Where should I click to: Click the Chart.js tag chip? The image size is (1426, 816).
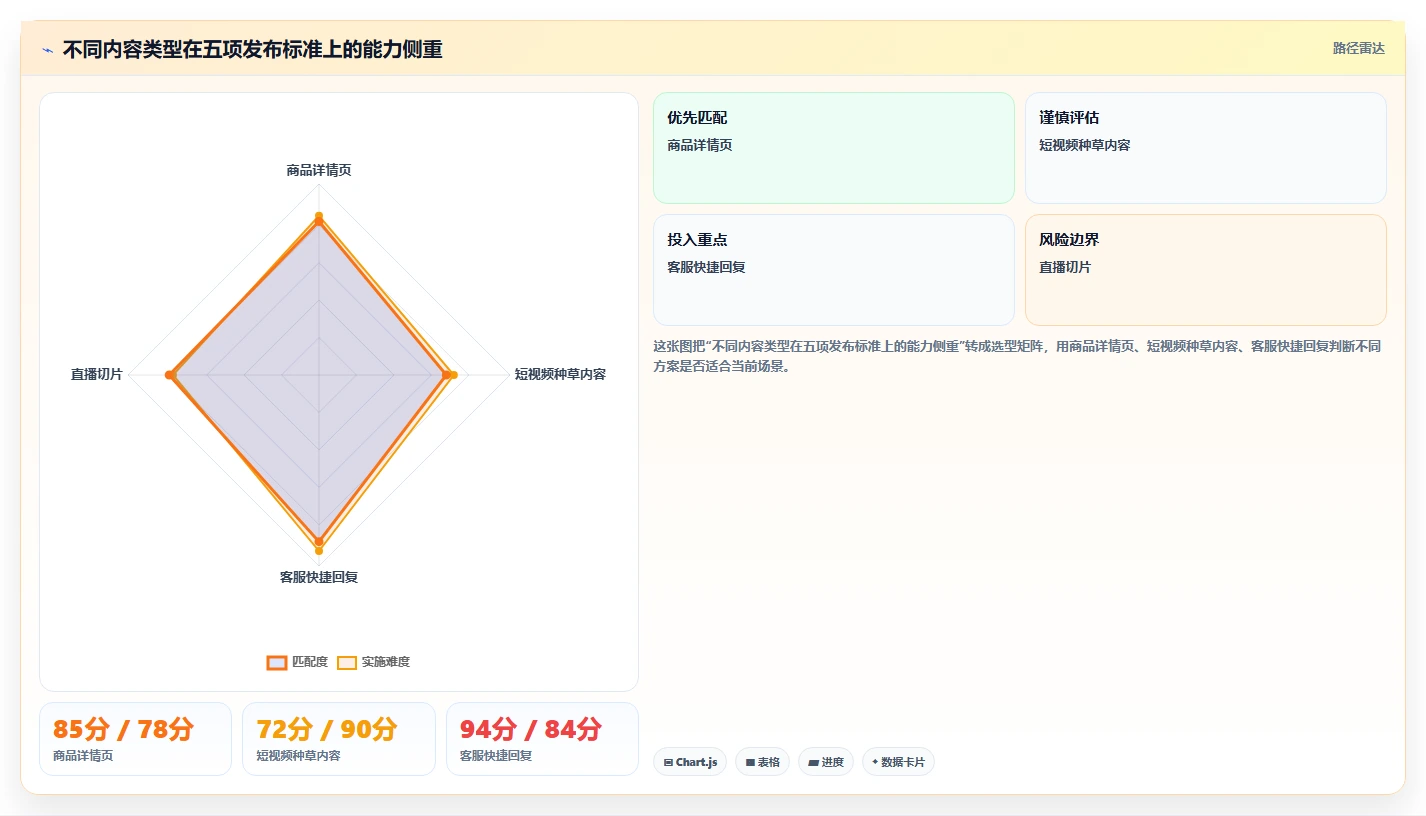point(690,762)
